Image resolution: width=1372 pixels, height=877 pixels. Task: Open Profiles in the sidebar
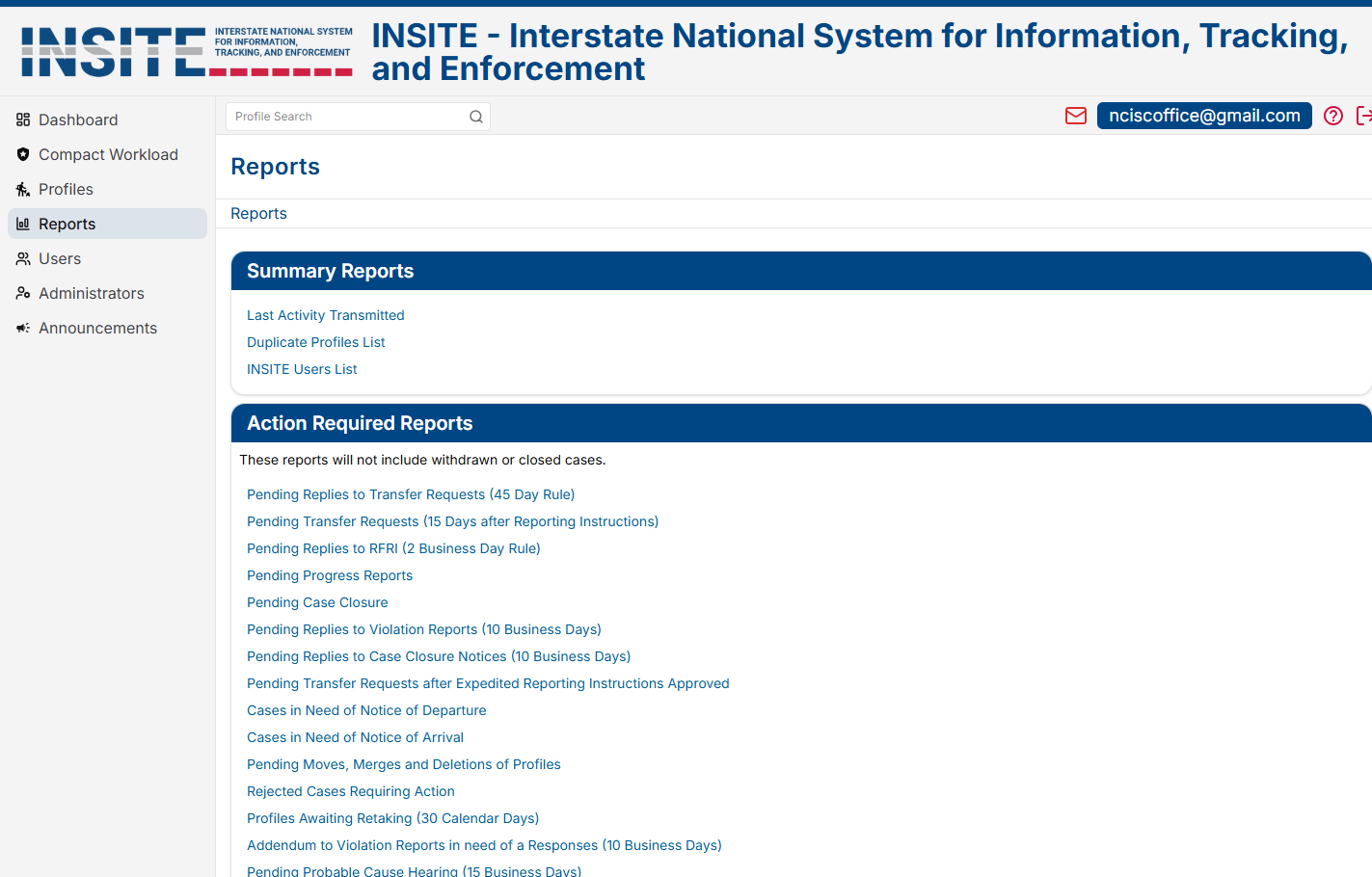point(107,189)
